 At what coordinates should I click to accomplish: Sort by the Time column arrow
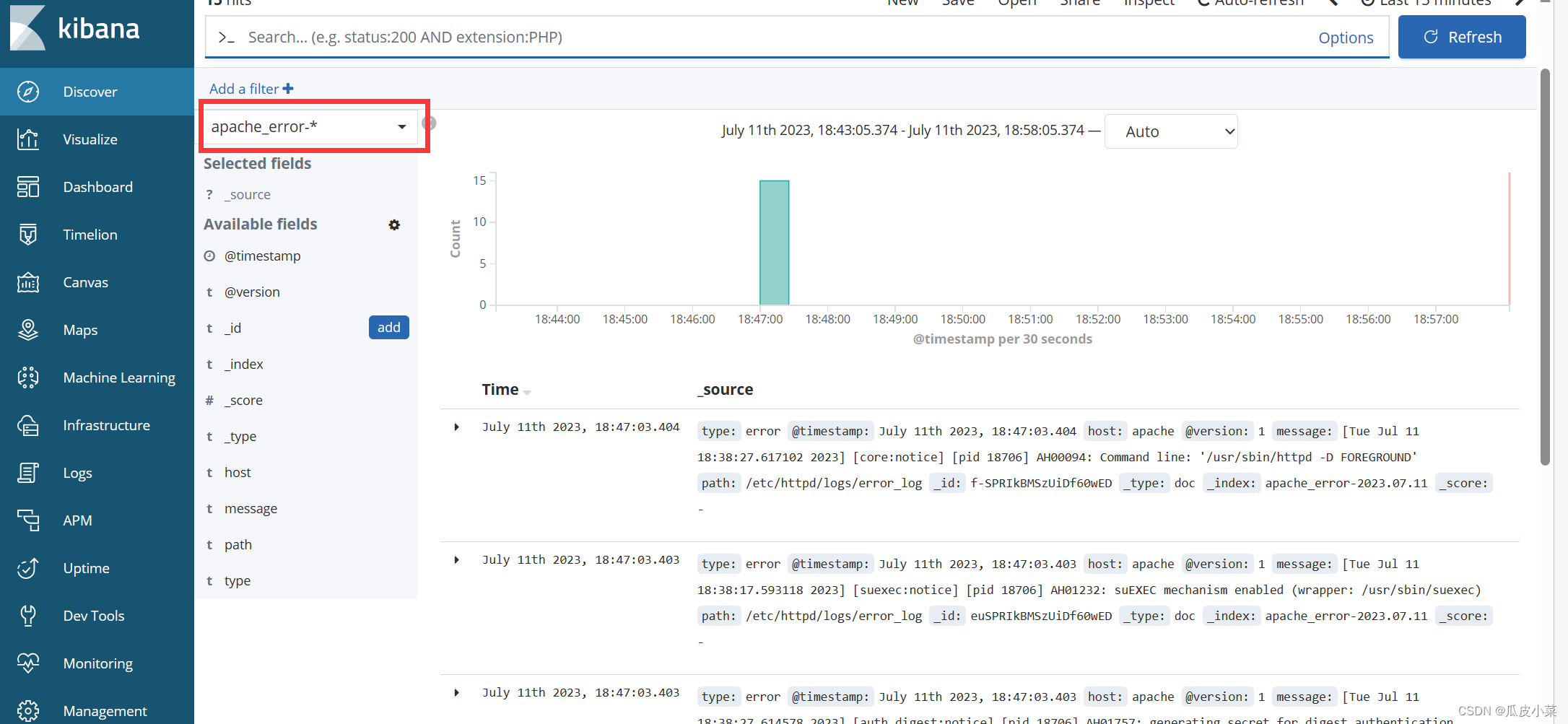pos(527,392)
